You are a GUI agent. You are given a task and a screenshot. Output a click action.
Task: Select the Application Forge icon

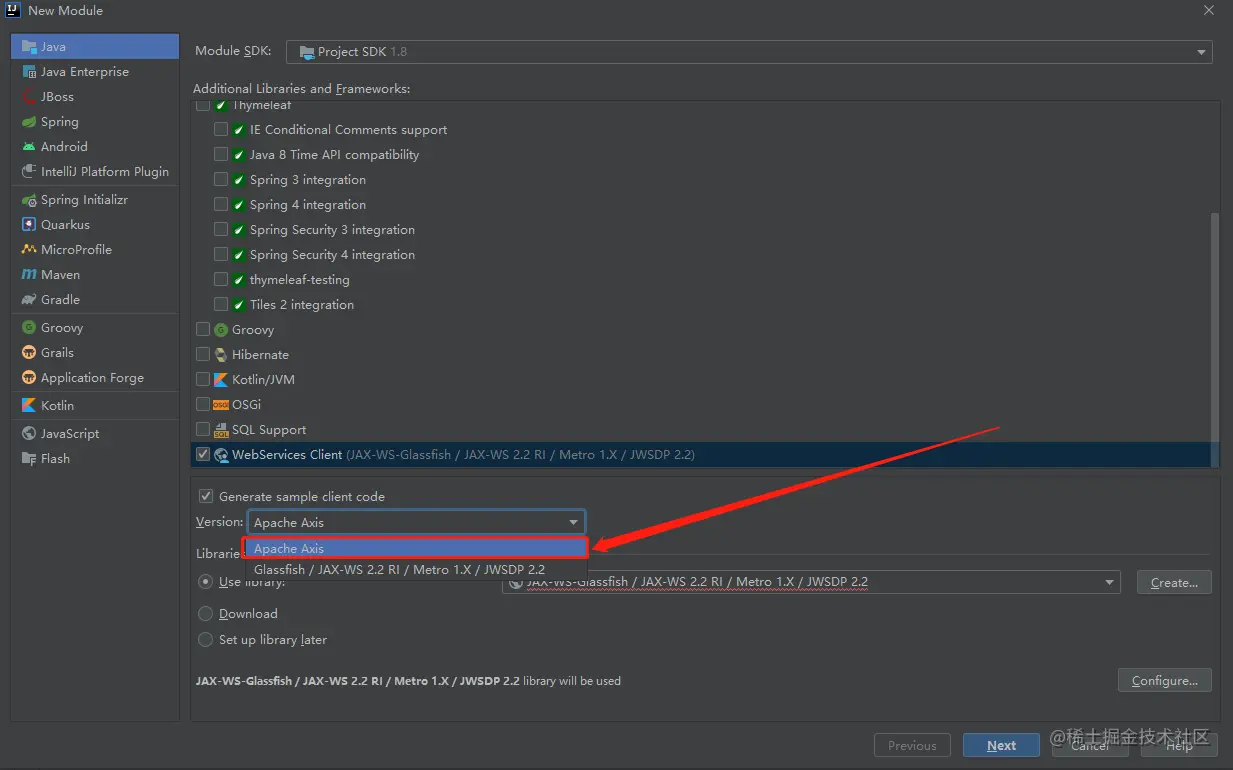pyautogui.click(x=29, y=378)
